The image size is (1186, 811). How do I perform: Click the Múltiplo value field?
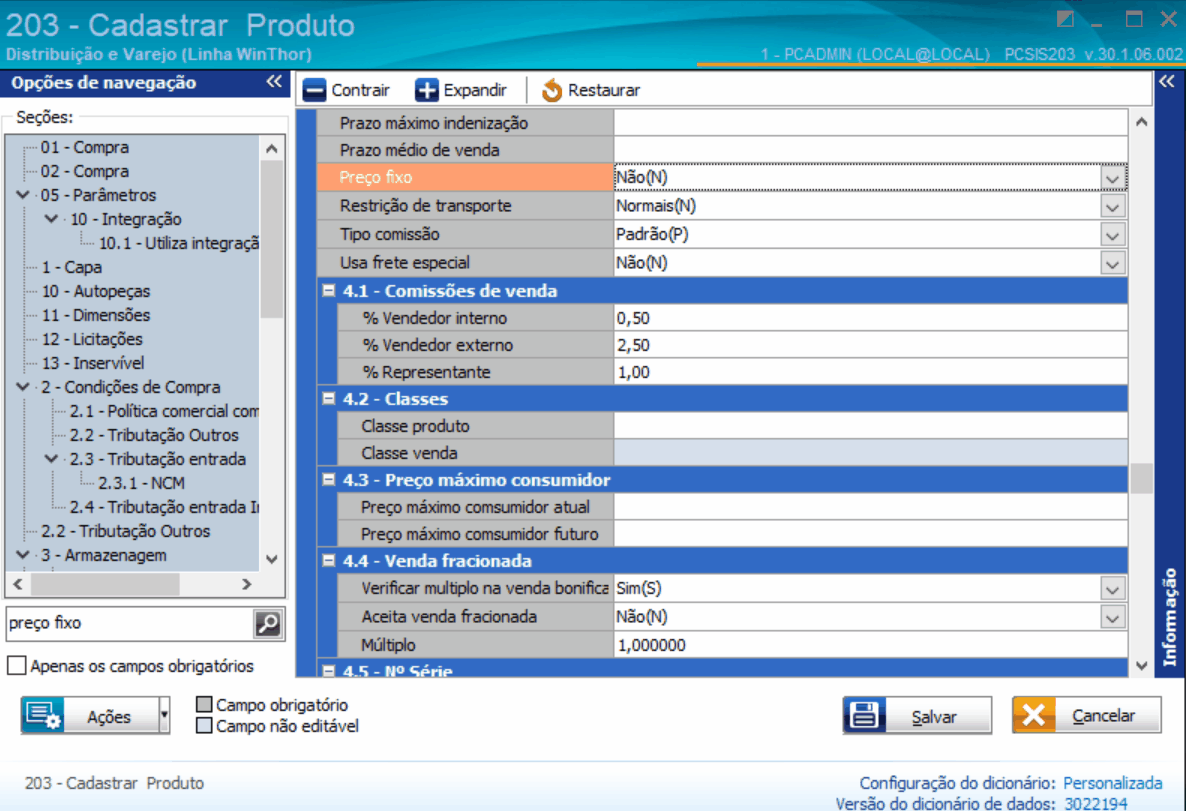coord(870,645)
